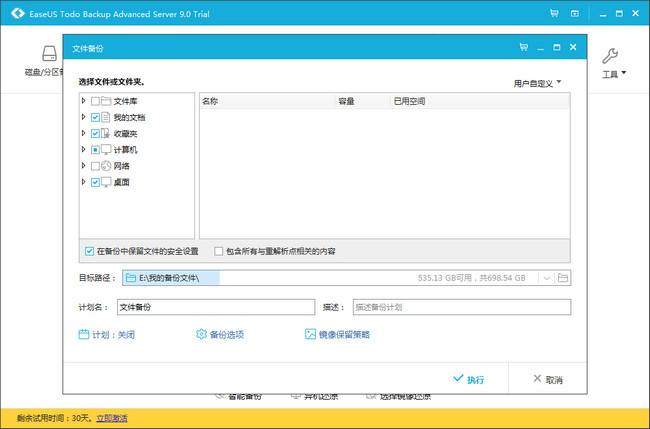Maximize the 文件备份 dialog
The height and width of the screenshot is (429, 650).
pos(557,47)
